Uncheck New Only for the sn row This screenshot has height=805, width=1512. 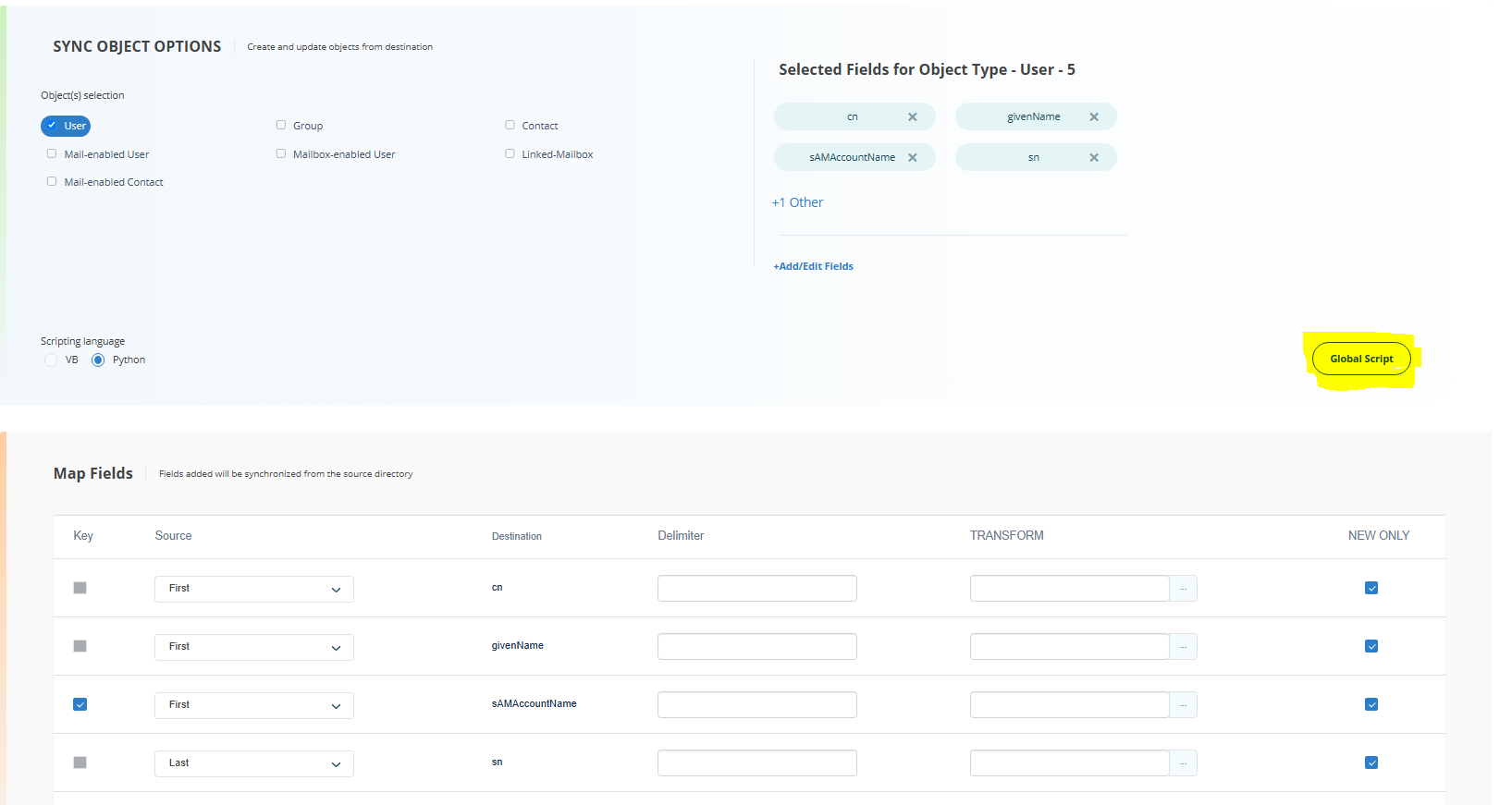tap(1371, 762)
